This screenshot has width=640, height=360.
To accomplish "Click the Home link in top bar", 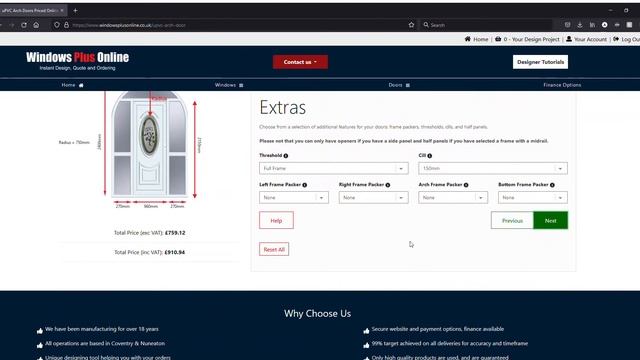I will (480, 39).
